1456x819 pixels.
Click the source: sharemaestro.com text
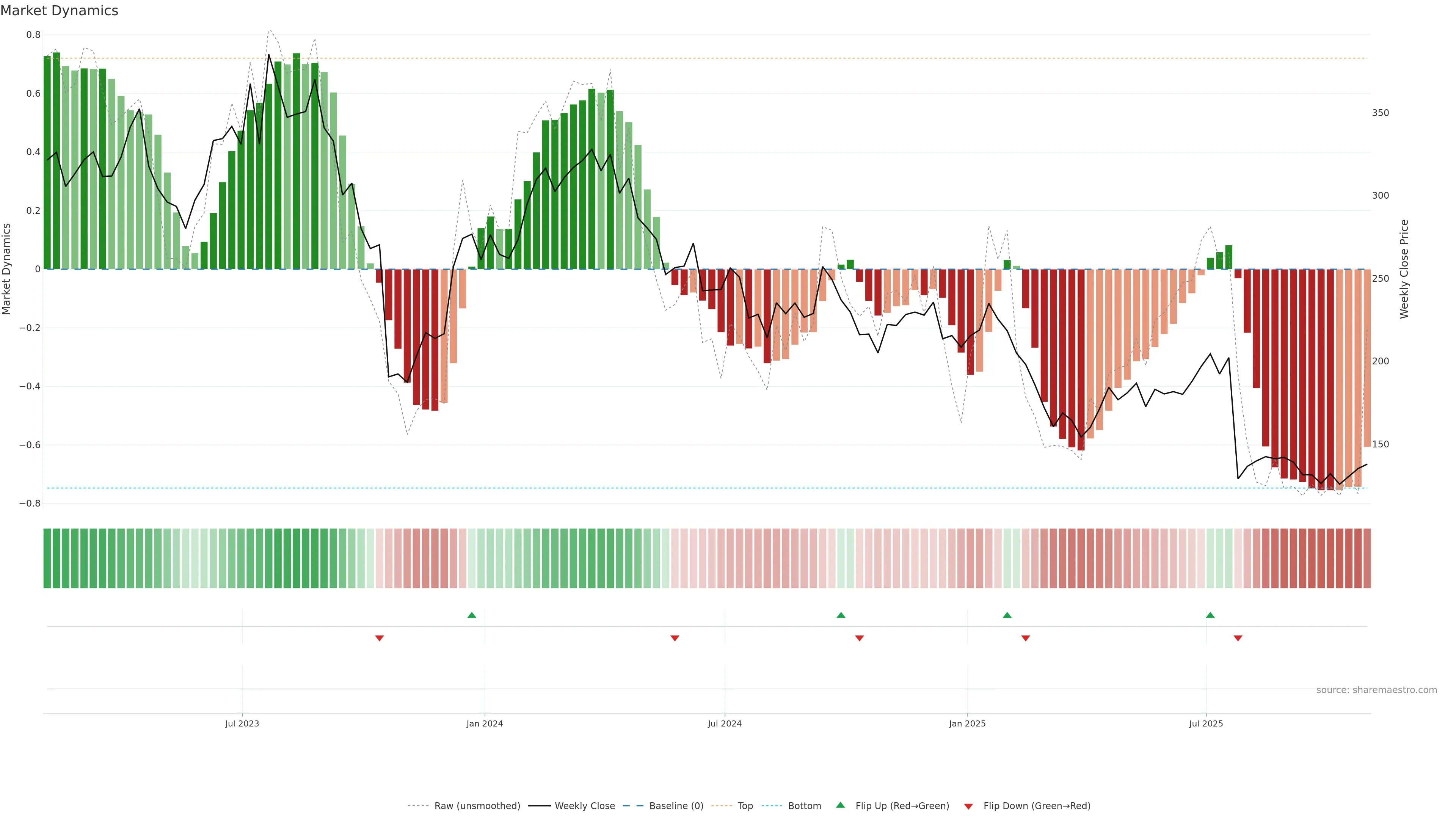[x=1376, y=690]
